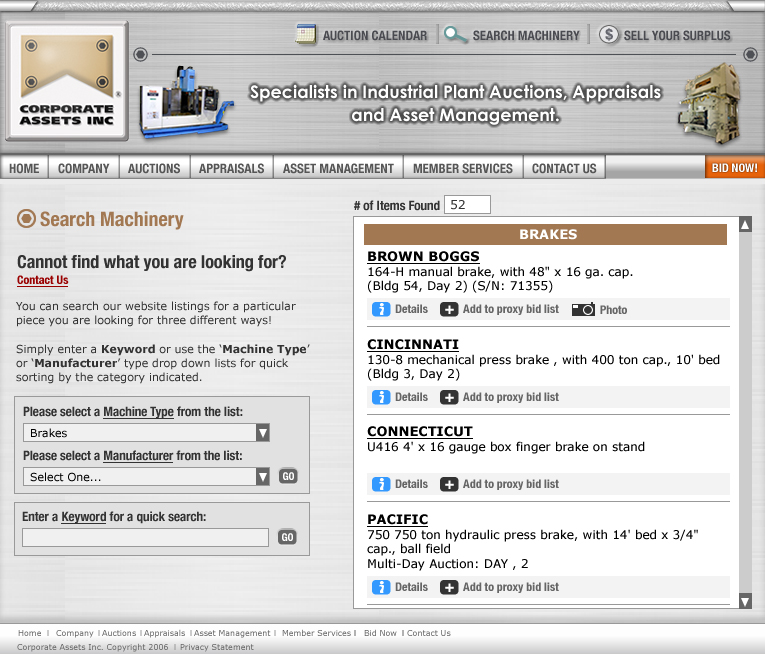
Task: Open the Auctions menu tab
Action: [154, 168]
